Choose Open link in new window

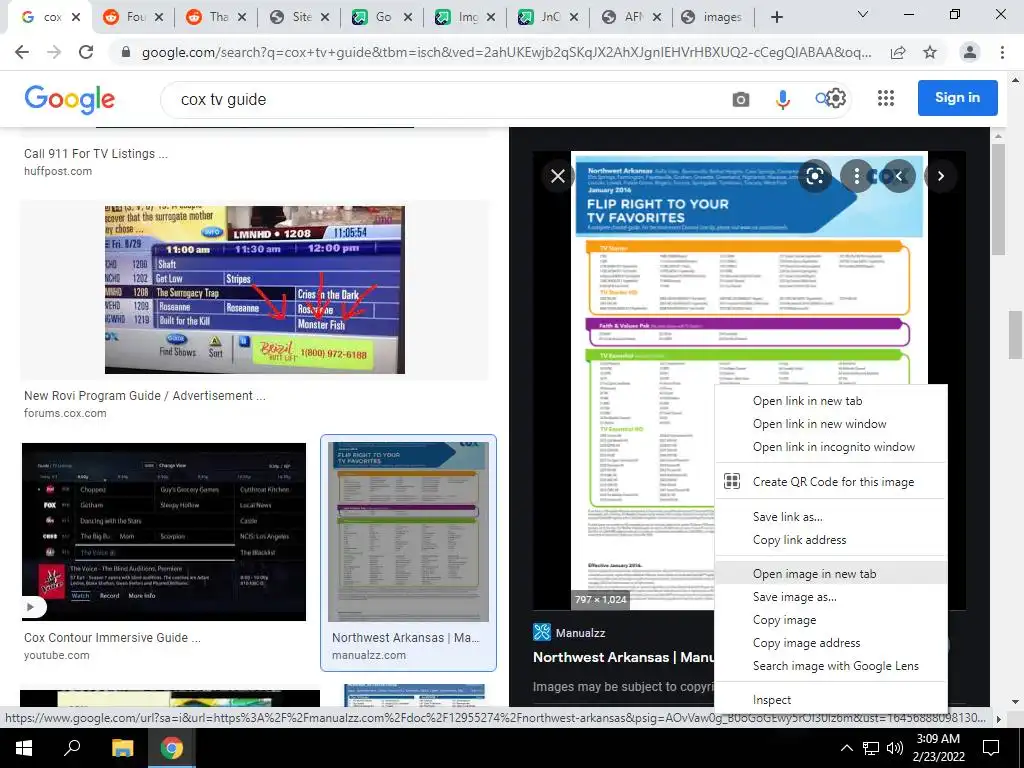coord(831,424)
